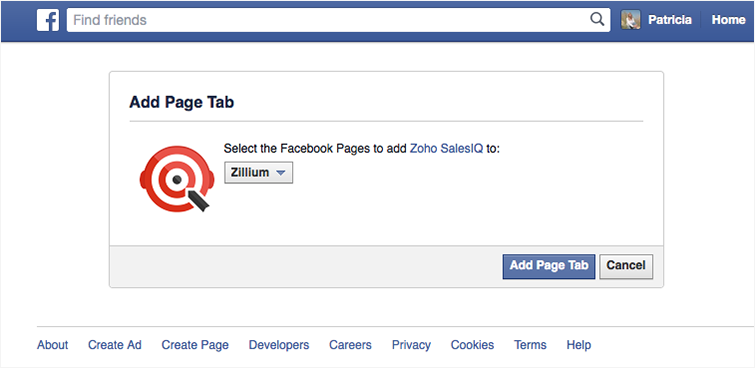The height and width of the screenshot is (368, 755).
Task: Open the Cookies footer link
Action: click(x=472, y=345)
